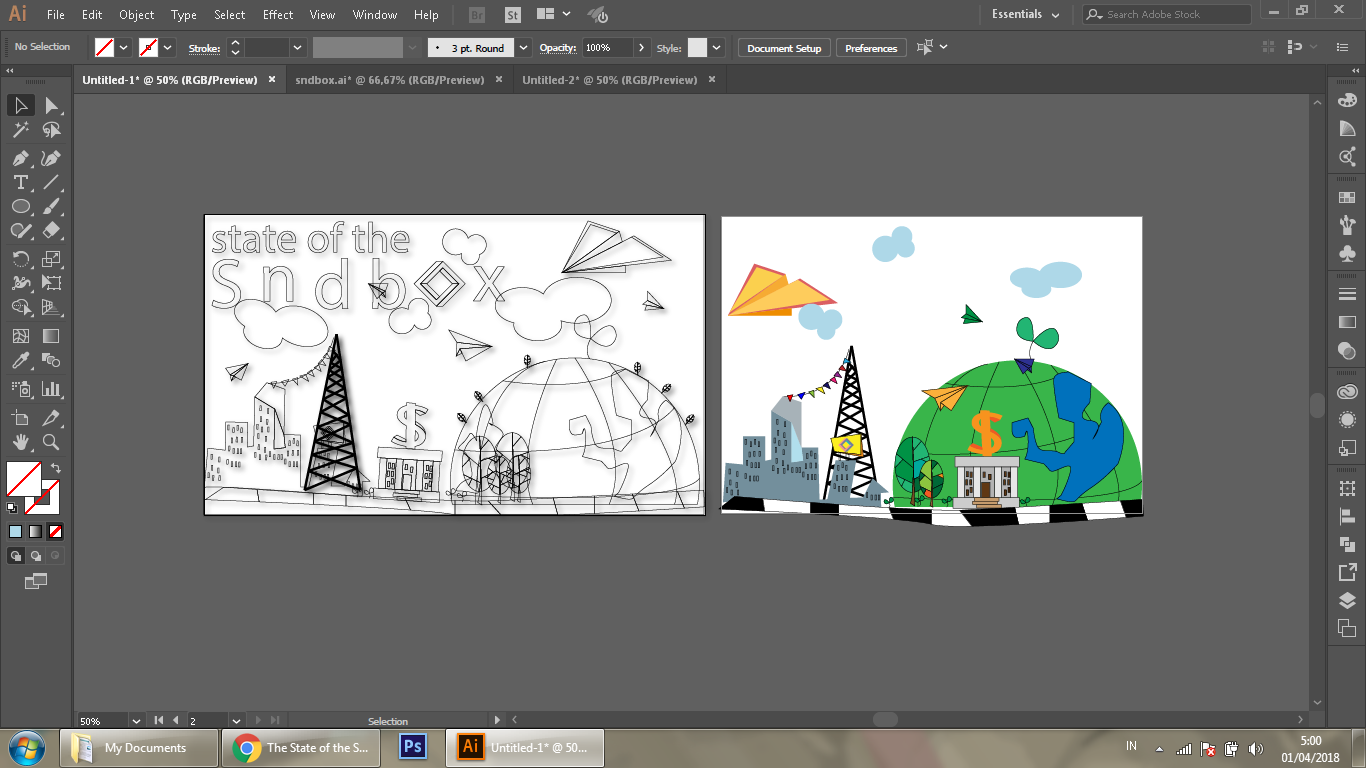The width and height of the screenshot is (1366, 768).
Task: Select the Rotate tool
Action: coord(20,259)
